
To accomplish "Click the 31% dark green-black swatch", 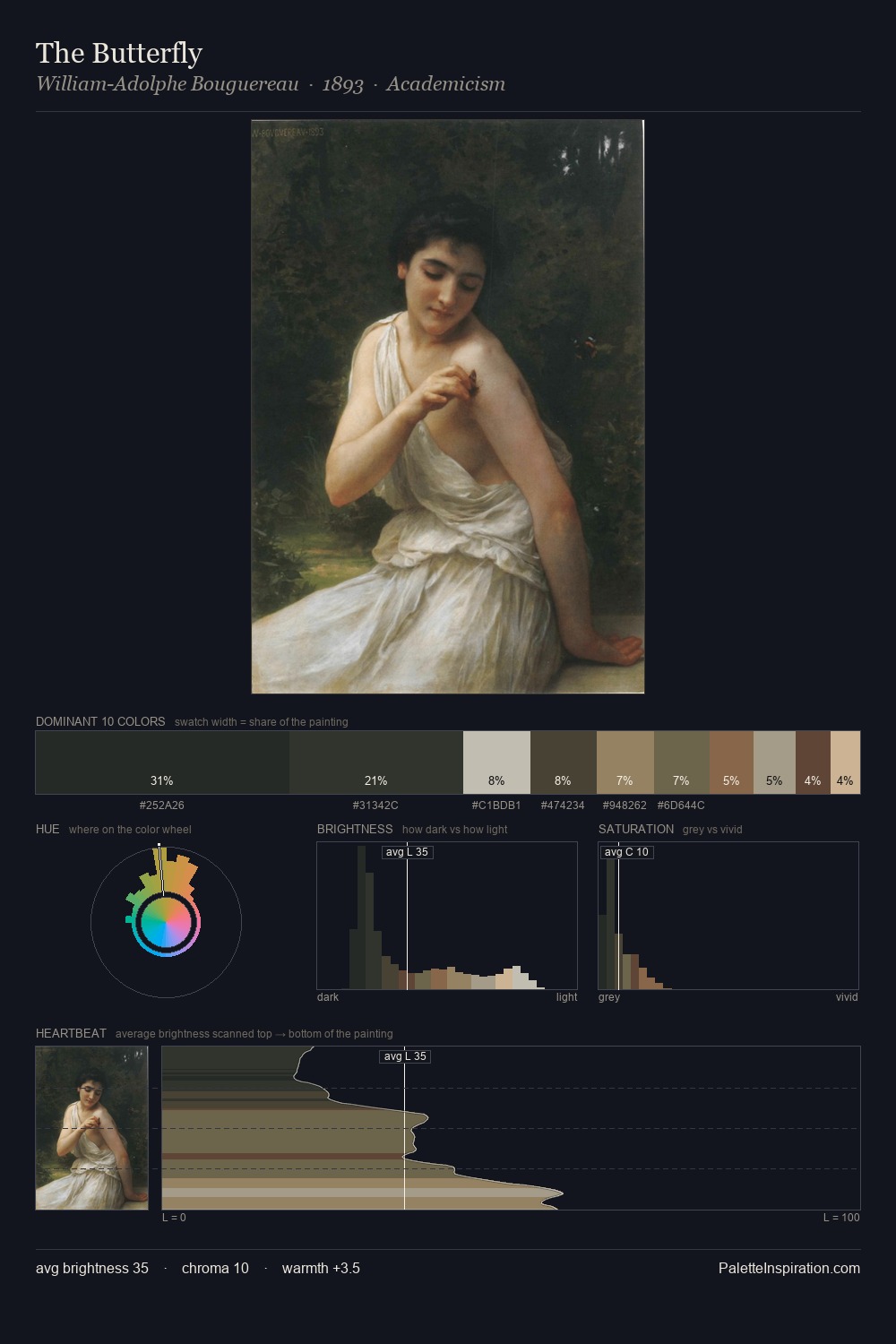I will pyautogui.click(x=162, y=762).
